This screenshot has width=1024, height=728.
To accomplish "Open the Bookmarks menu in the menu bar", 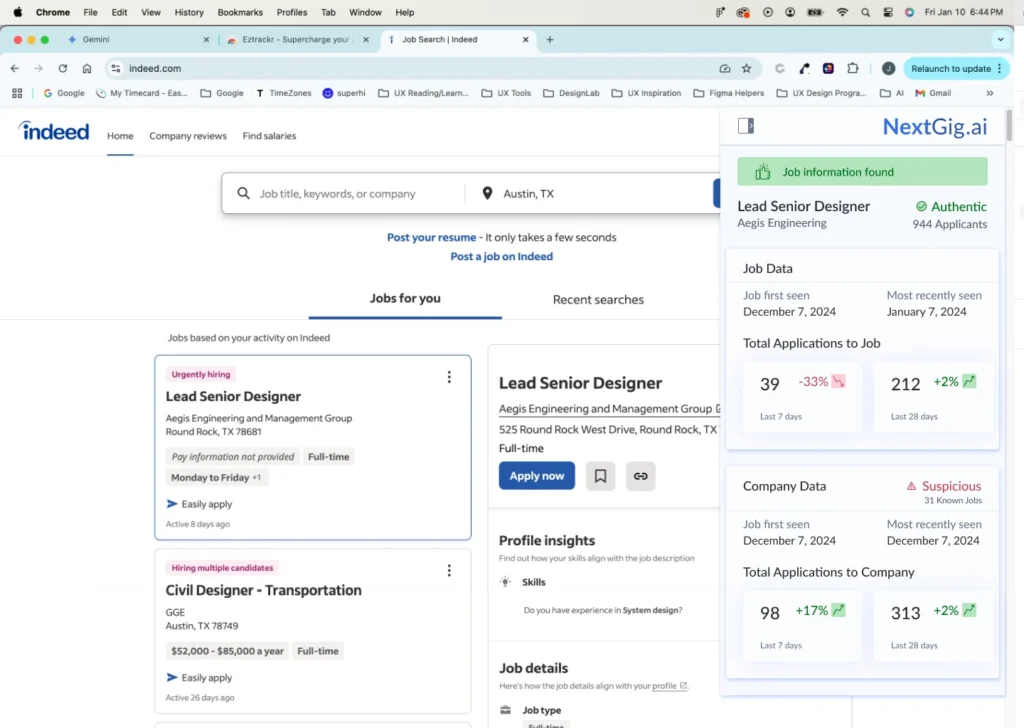I will click(x=240, y=12).
